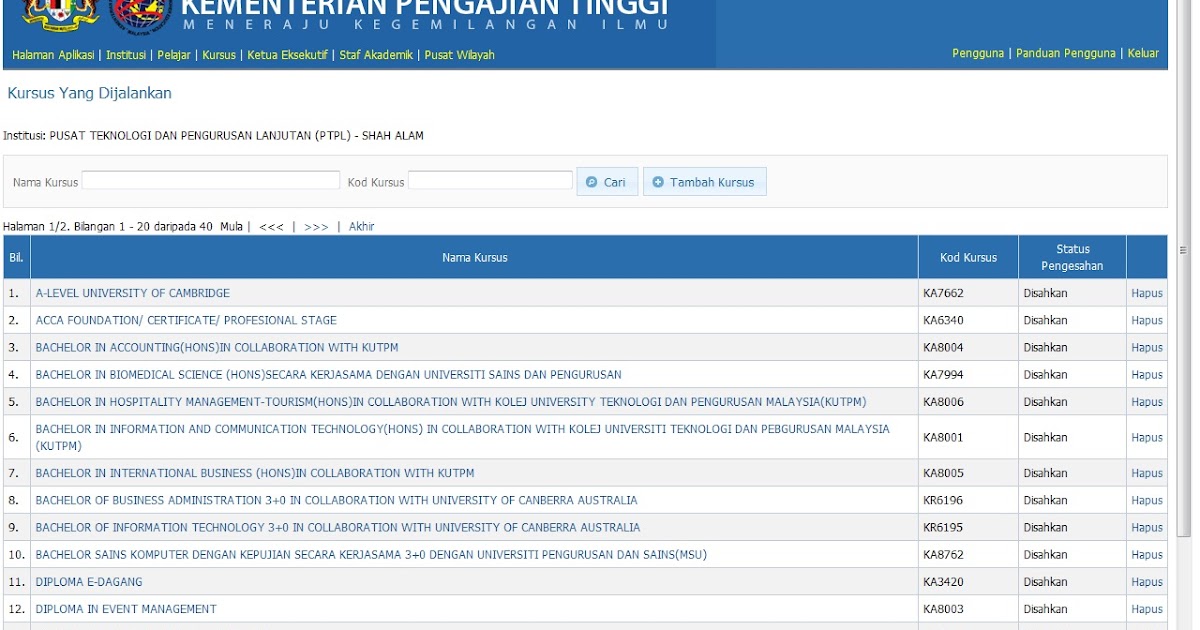The image size is (1200, 630).
Task: Open the Ketua Eksekutif menu
Action: pyautogui.click(x=287, y=55)
